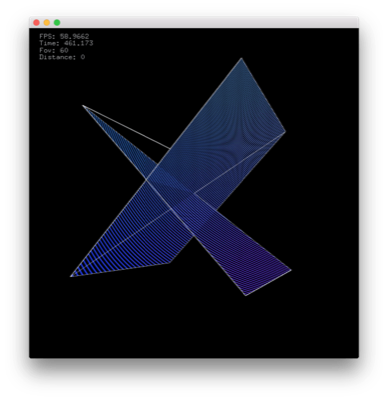Image resolution: width=388 pixels, height=400 pixels.
Task: Pick the rightmost corner of the upper teal quad
Action: (285, 132)
